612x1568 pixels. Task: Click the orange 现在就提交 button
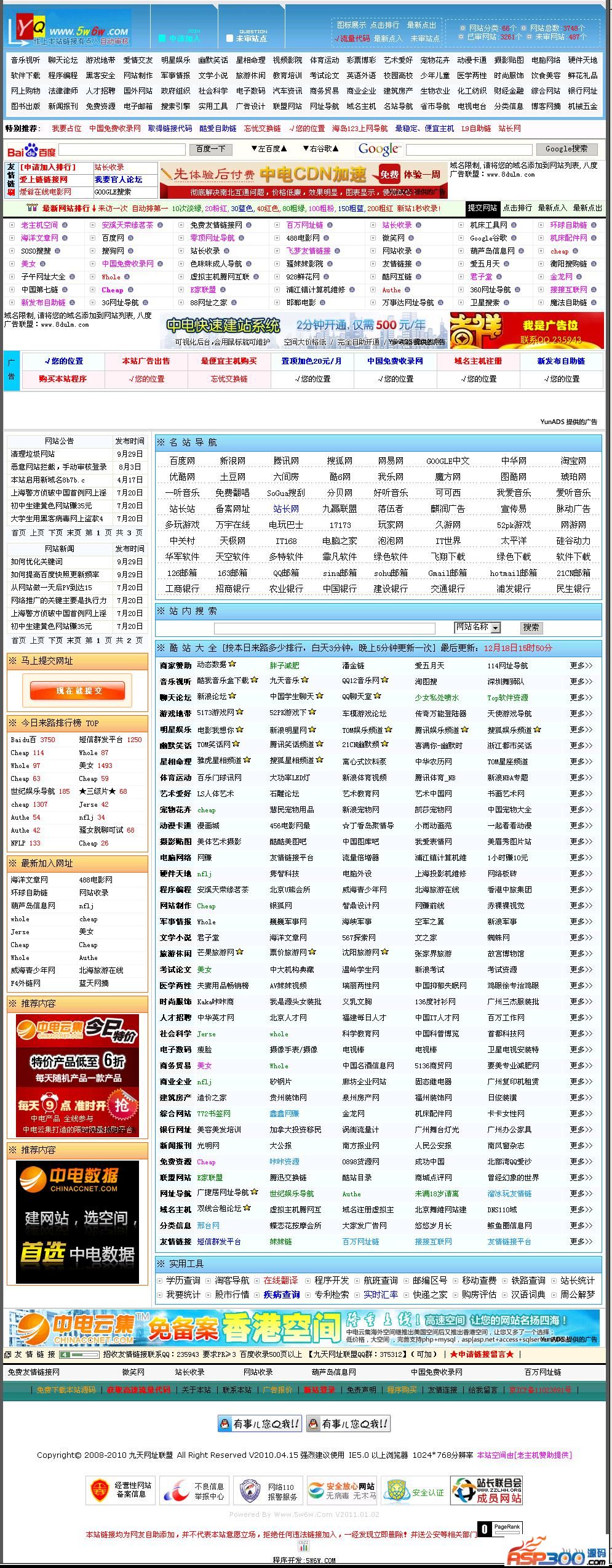[79, 691]
